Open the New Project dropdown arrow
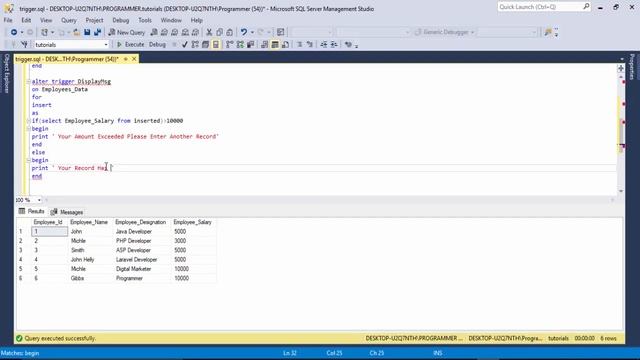Image resolution: width=640 pixels, height=360 pixels. pyautogui.click(x=52, y=32)
